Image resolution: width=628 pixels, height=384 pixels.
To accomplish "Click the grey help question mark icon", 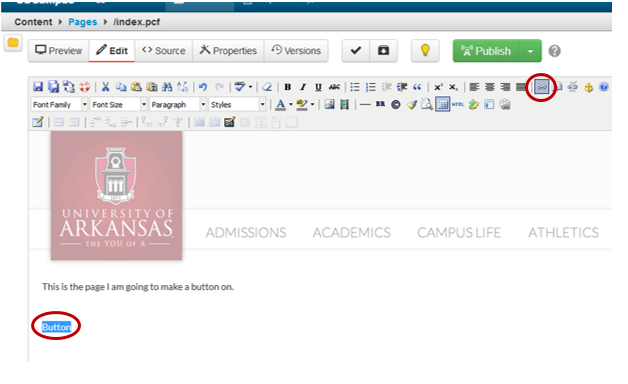I will click(x=554, y=51).
